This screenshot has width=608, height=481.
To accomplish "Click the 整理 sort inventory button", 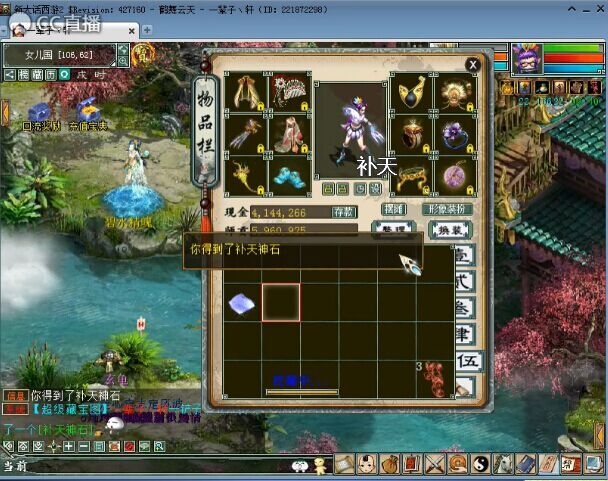I will (394, 229).
